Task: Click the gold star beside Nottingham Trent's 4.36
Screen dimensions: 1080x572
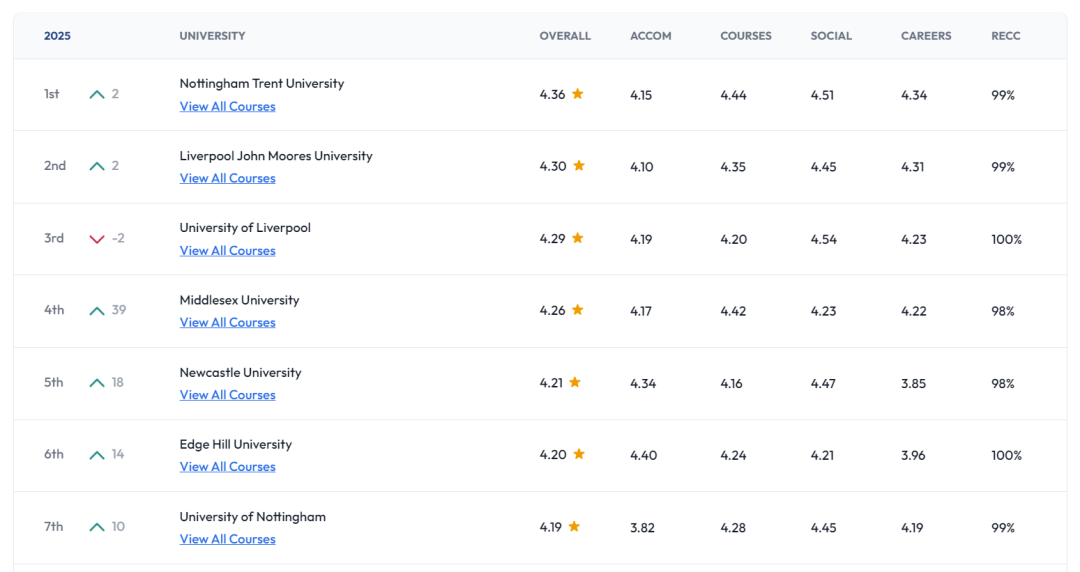Action: pos(578,94)
